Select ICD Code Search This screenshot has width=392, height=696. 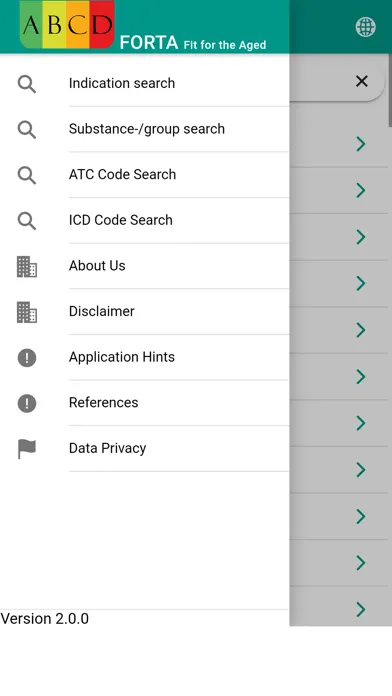[x=145, y=221]
